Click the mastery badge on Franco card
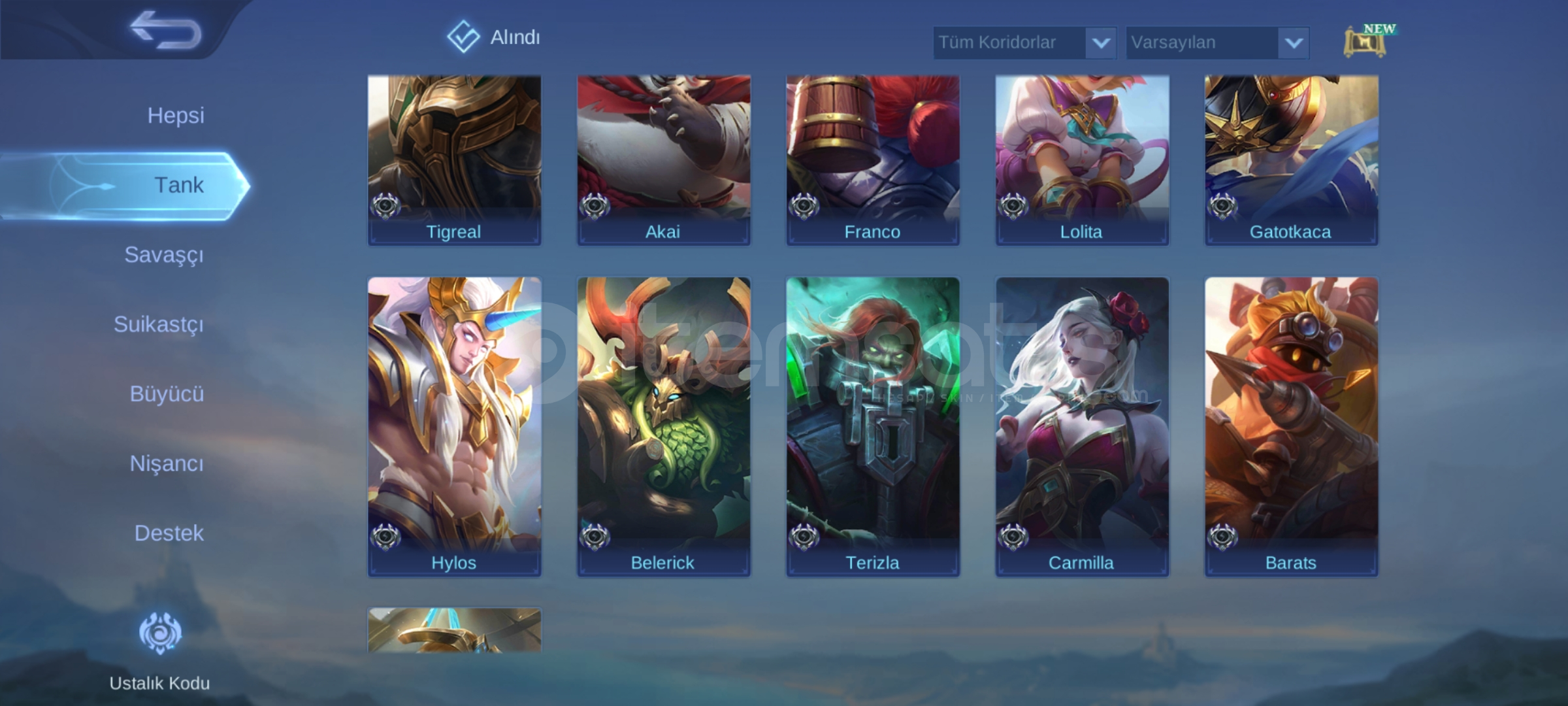 click(x=804, y=207)
